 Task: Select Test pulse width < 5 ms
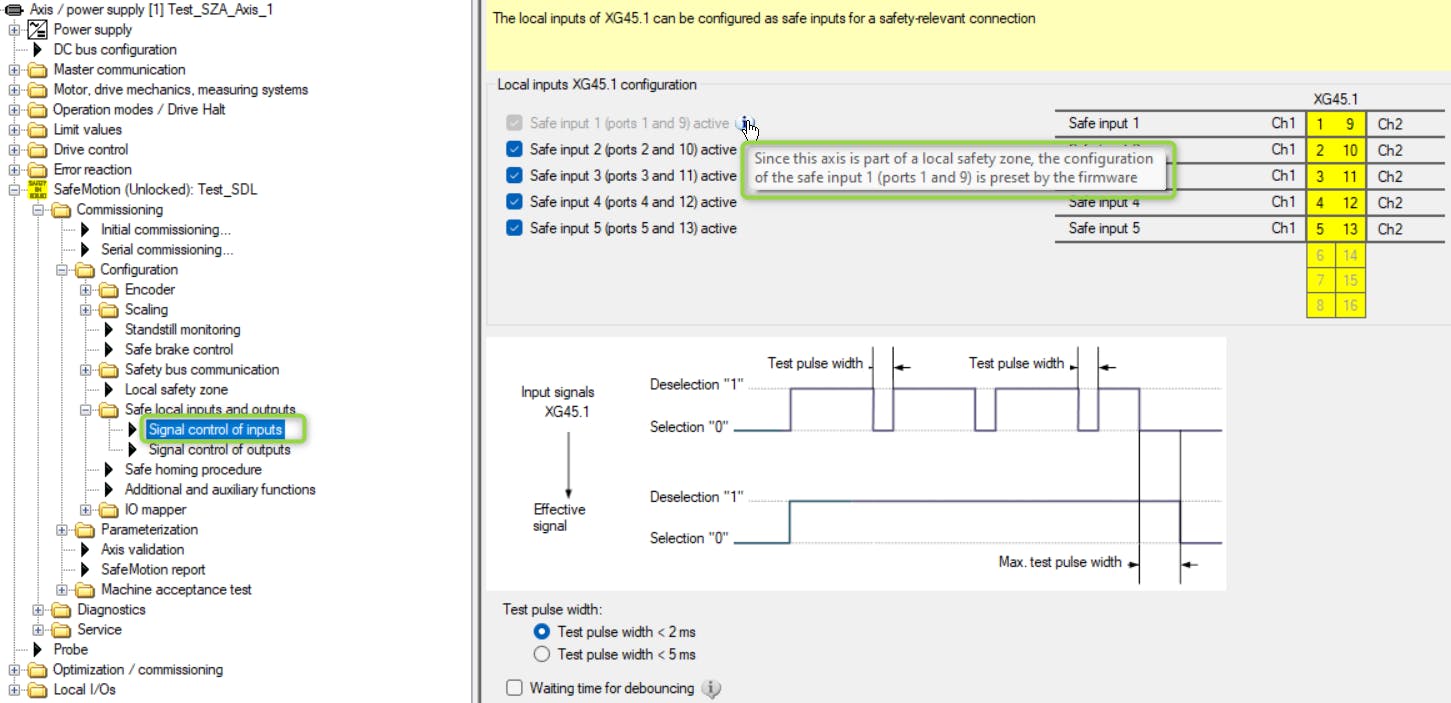pyautogui.click(x=542, y=654)
